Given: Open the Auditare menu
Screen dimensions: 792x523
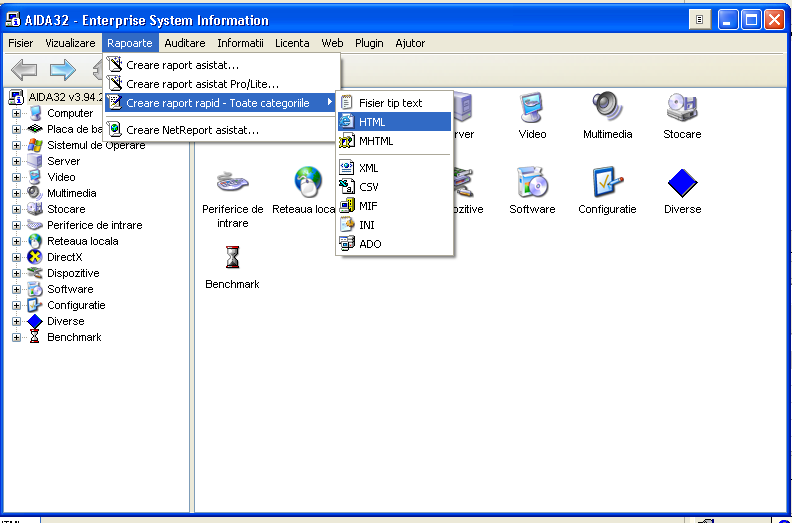Looking at the screenshot, I should pos(185,43).
